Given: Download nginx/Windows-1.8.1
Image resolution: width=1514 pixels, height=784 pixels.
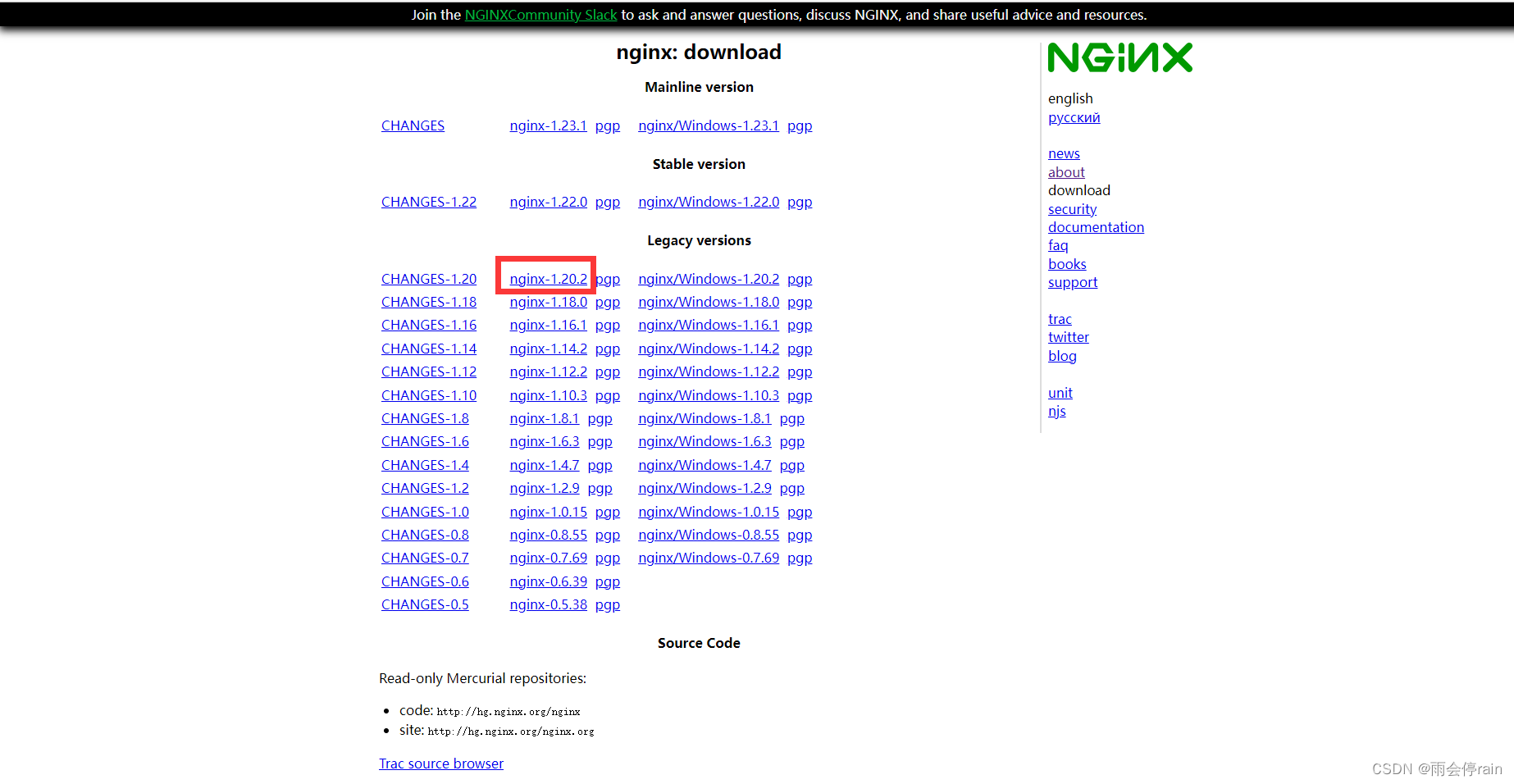Looking at the screenshot, I should point(705,418).
